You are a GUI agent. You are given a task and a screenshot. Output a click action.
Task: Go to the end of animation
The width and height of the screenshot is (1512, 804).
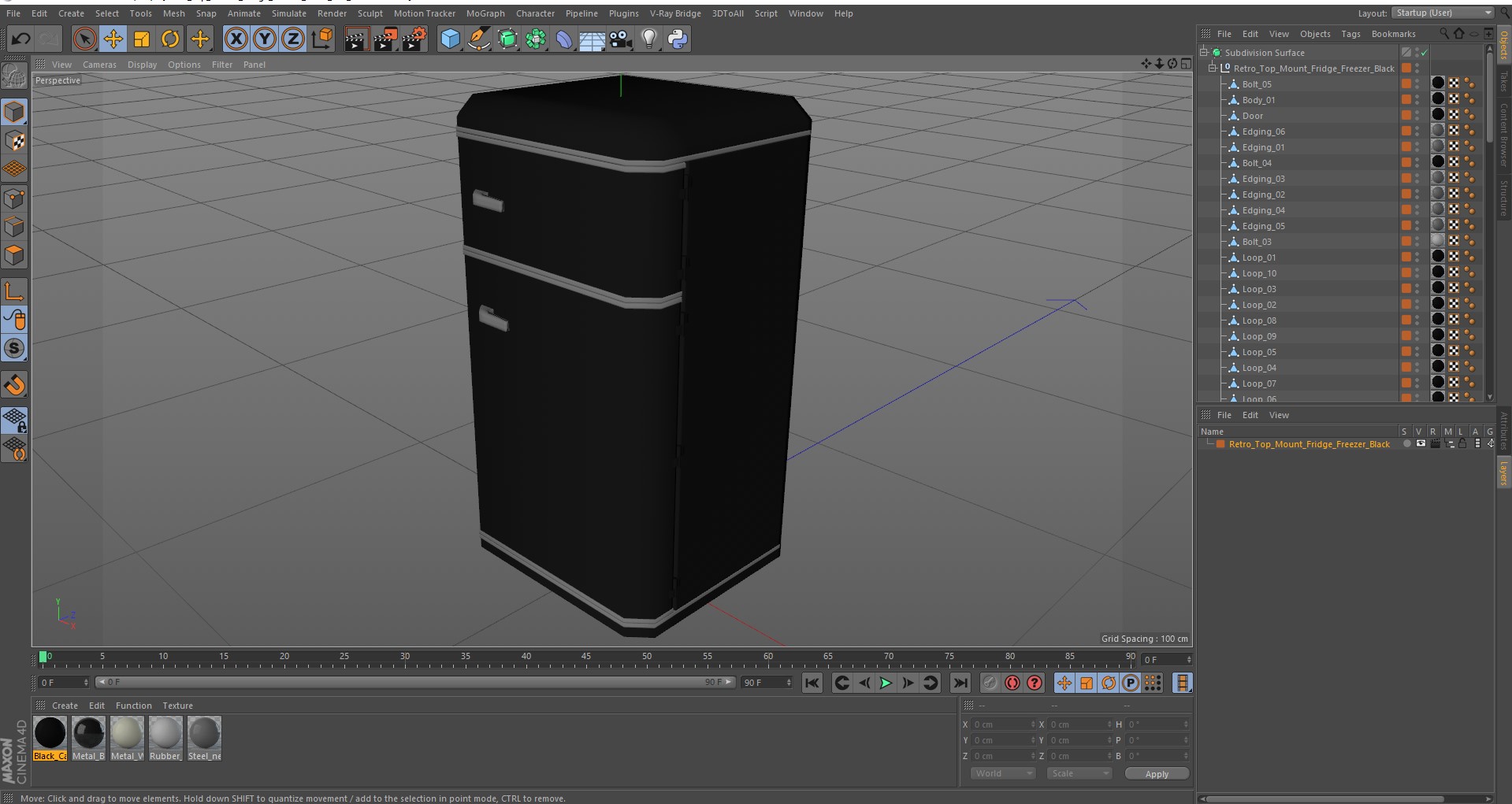[960, 683]
